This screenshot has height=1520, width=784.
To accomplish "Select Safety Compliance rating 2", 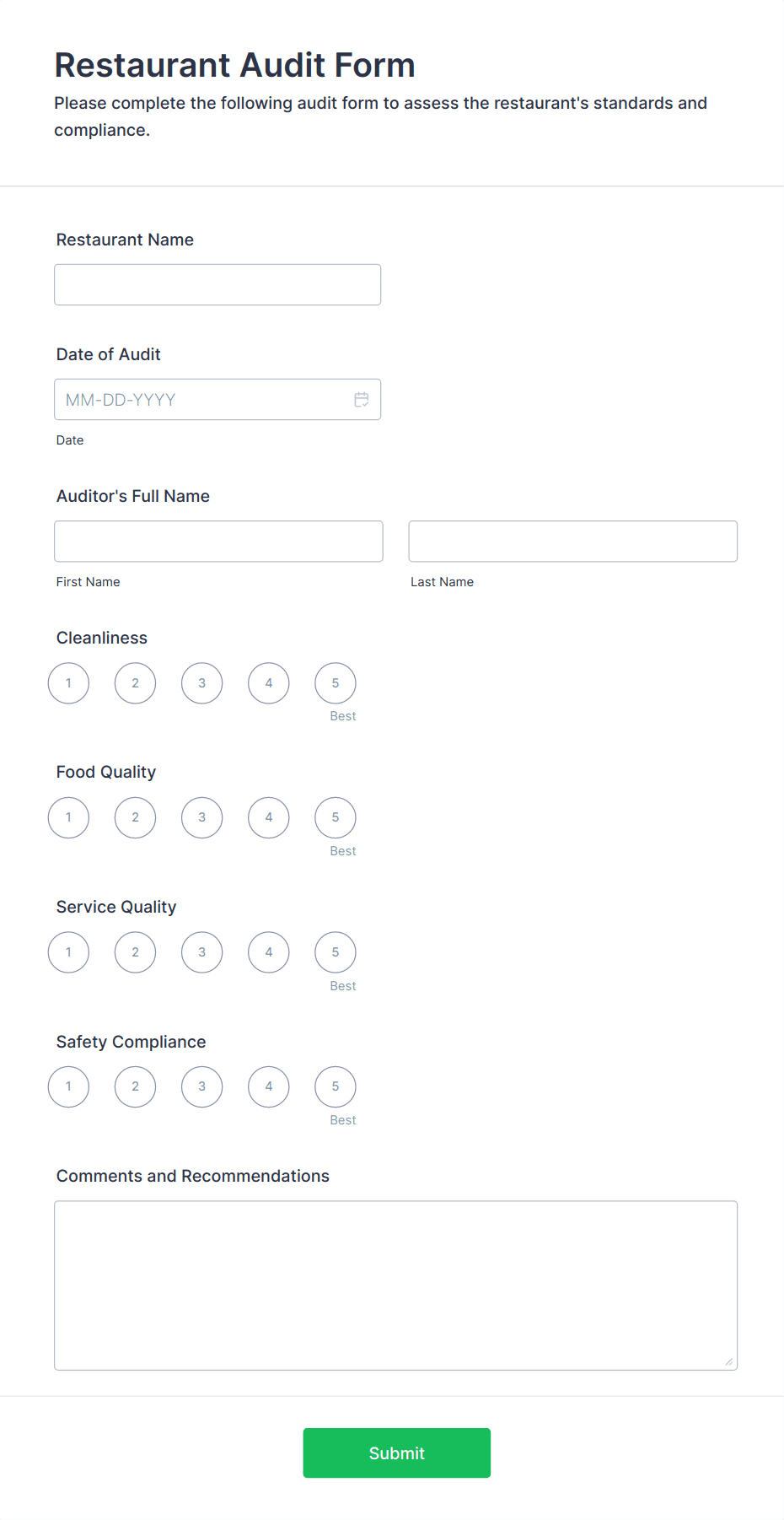I will 136,1086.
